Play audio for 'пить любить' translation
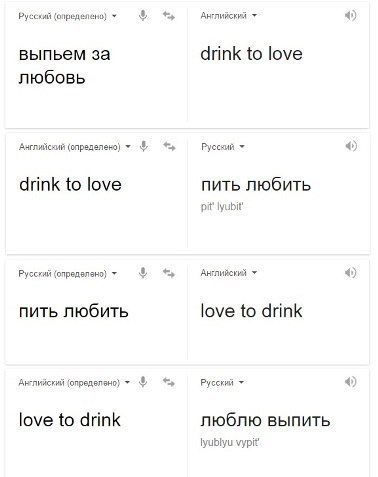This screenshot has height=477, width=378. [351, 146]
